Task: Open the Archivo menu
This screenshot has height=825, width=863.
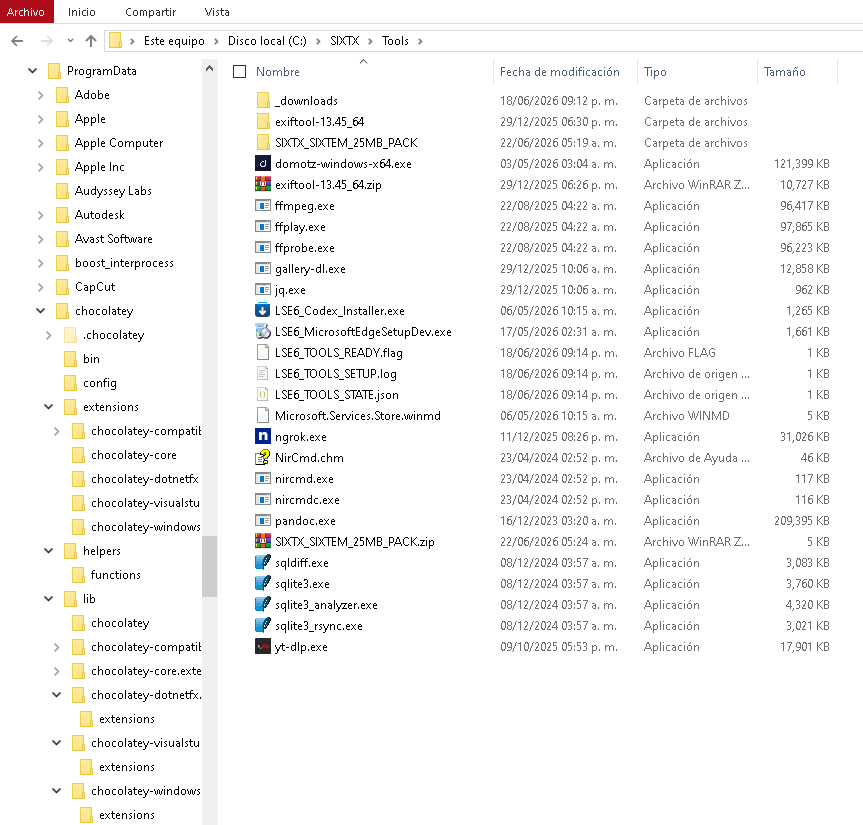Action: [26, 12]
